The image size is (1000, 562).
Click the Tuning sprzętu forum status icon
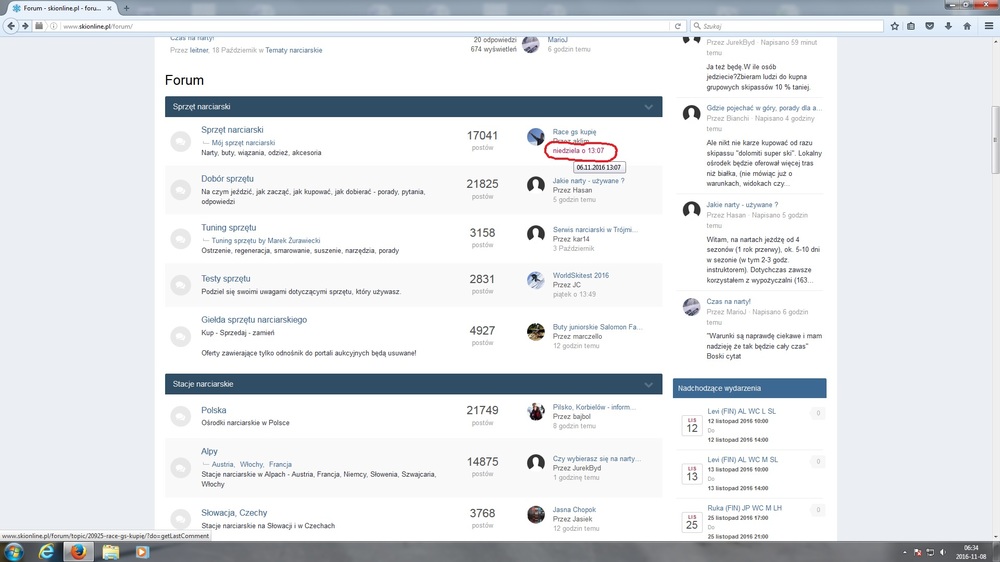pos(180,239)
